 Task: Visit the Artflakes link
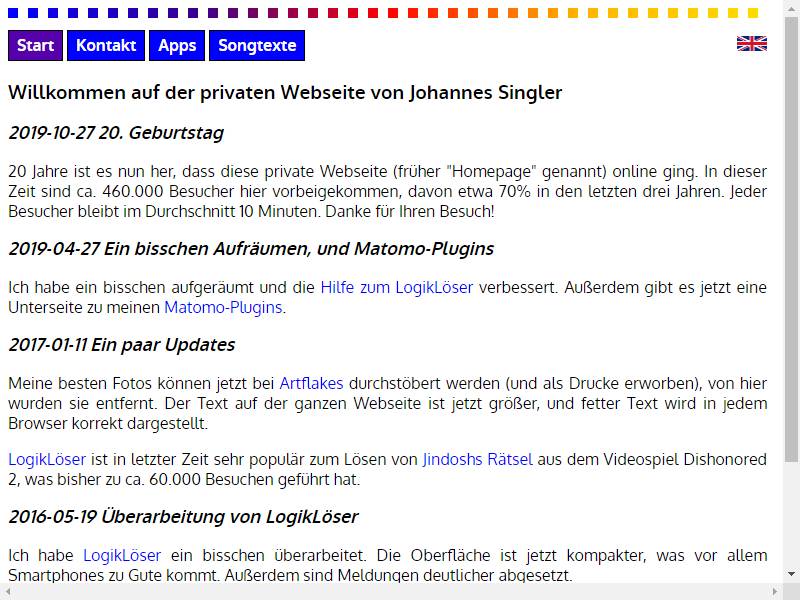coord(311,383)
